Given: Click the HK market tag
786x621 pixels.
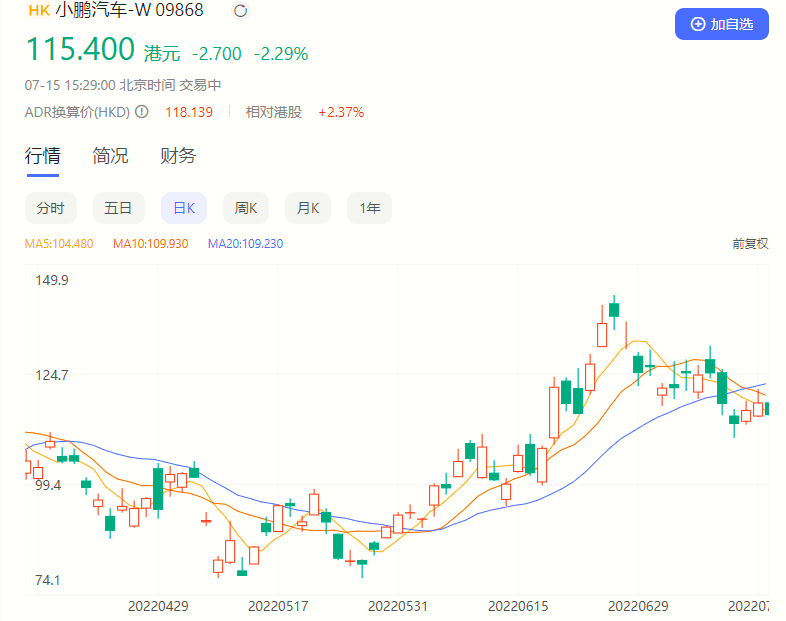Looking at the screenshot, I should tap(39, 11).
